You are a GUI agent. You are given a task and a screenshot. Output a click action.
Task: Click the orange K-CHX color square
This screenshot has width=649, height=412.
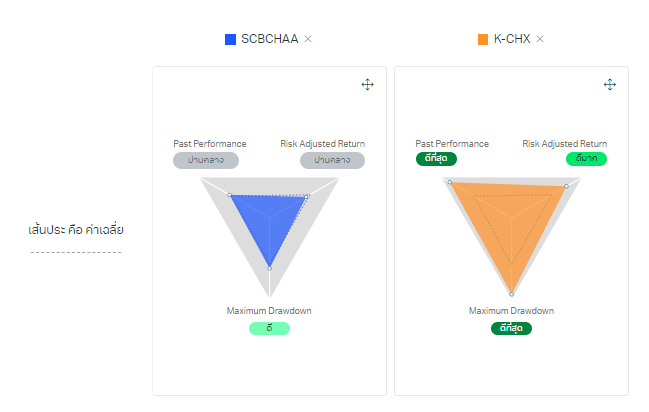pos(483,39)
